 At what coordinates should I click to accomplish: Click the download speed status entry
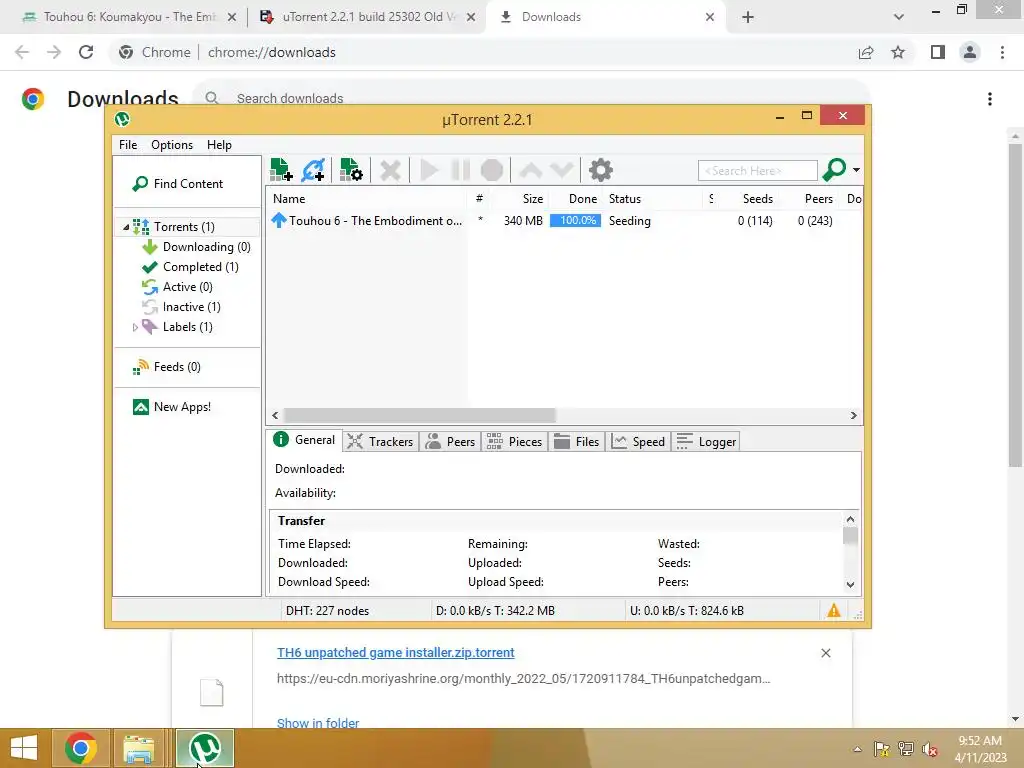495,611
